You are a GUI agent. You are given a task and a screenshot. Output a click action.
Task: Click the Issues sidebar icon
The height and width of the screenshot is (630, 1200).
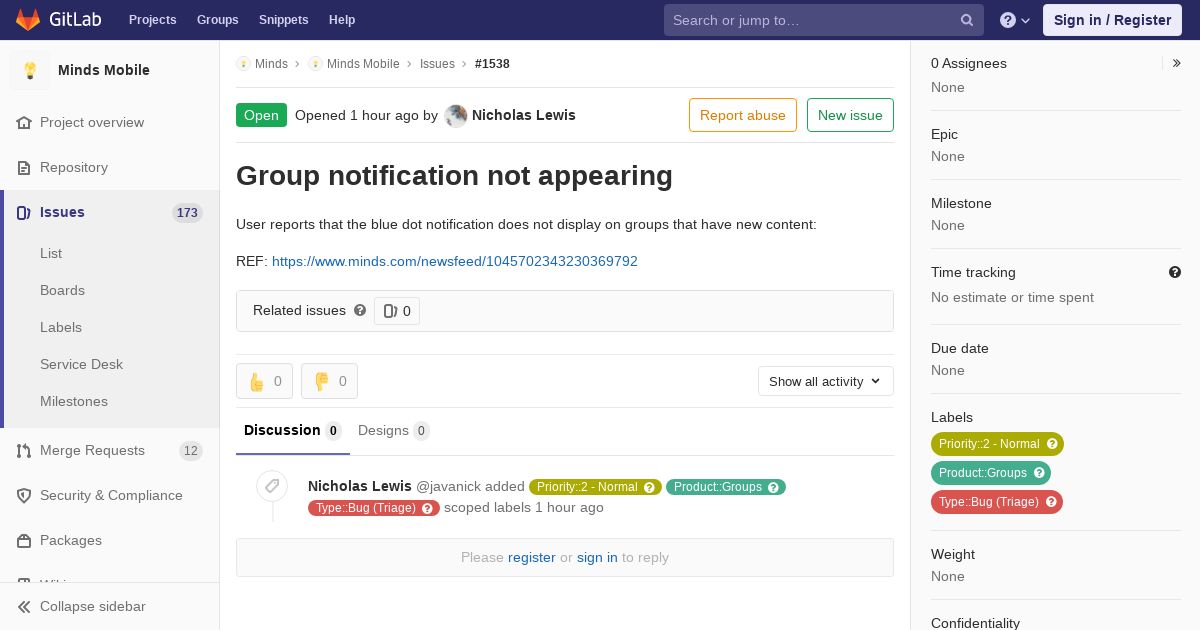pos(24,212)
